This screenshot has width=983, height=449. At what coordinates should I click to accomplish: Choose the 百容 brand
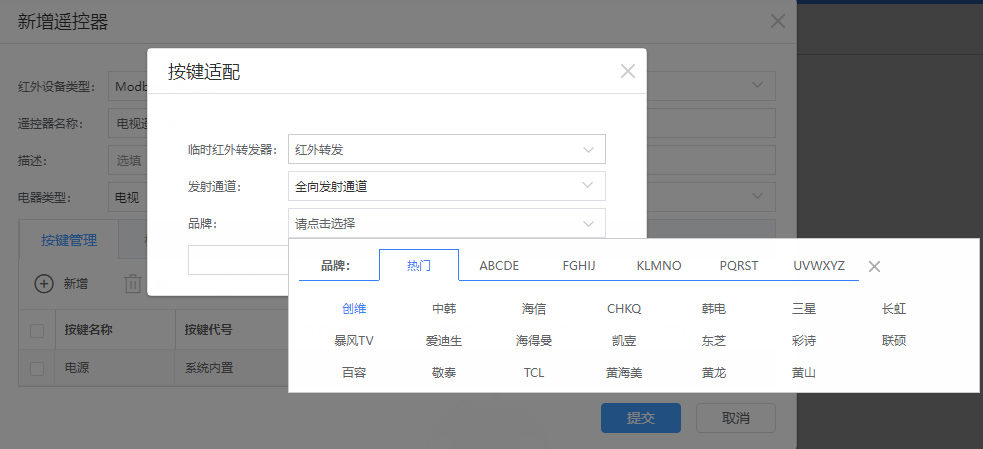pos(354,372)
